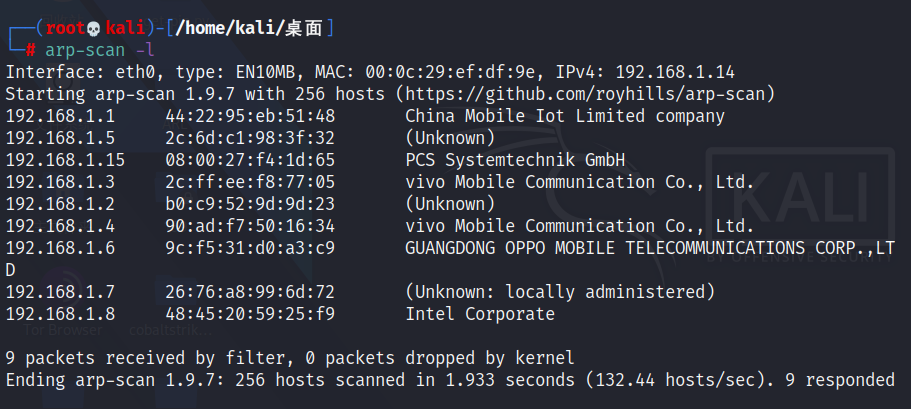Click the MAC address 2c:ff:ee:f8:77:05

(x=250, y=182)
